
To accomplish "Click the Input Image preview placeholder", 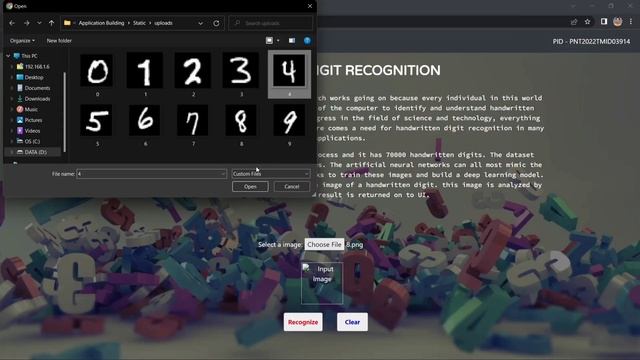I will point(322,283).
